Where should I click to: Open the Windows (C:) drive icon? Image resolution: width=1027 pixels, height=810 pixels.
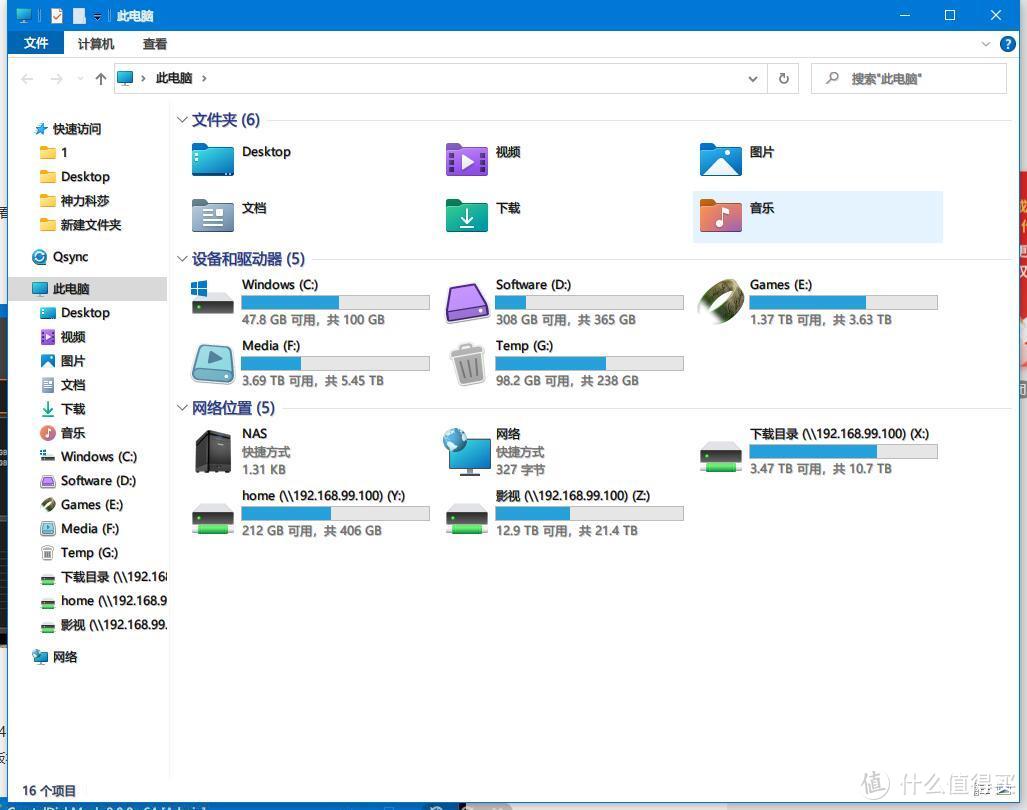(x=212, y=299)
